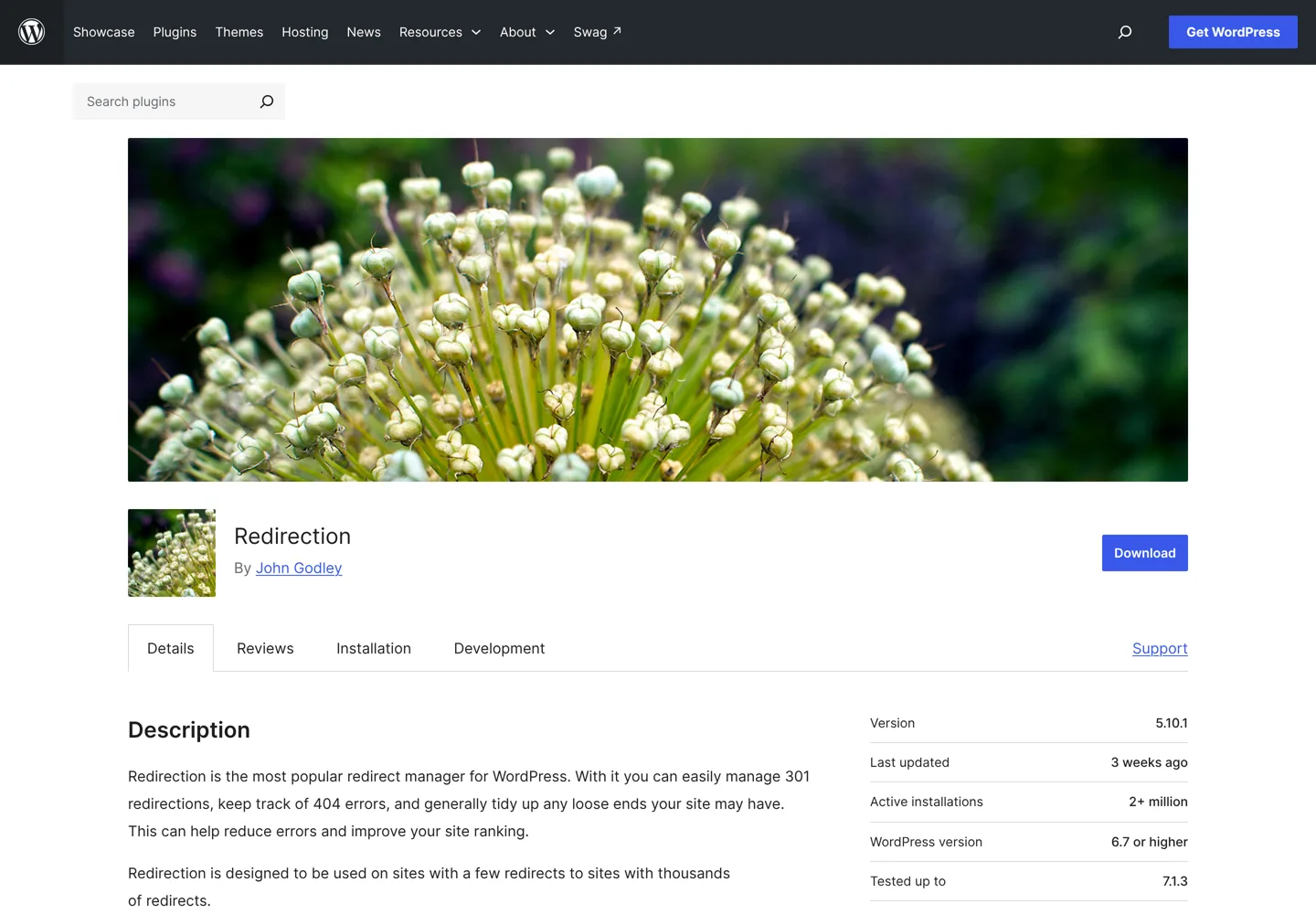This screenshot has height=914, width=1316.
Task: Open the Themes menu item
Action: (x=239, y=32)
